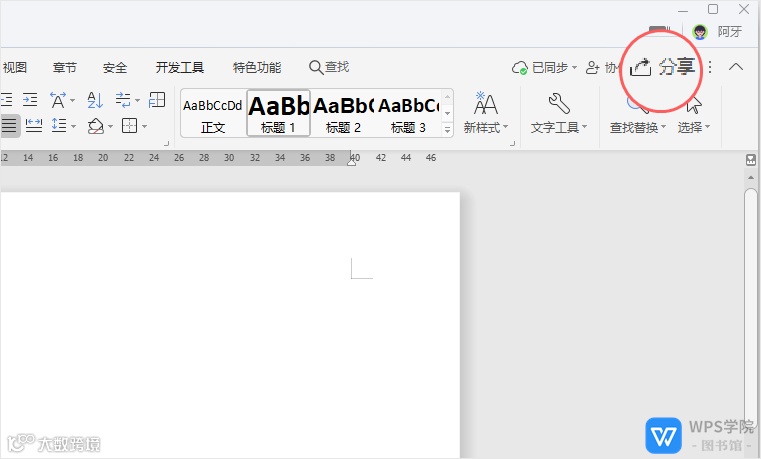Viewport: 761px width, 459px height.
Task: Maximize the WPS window
Action: click(713, 9)
